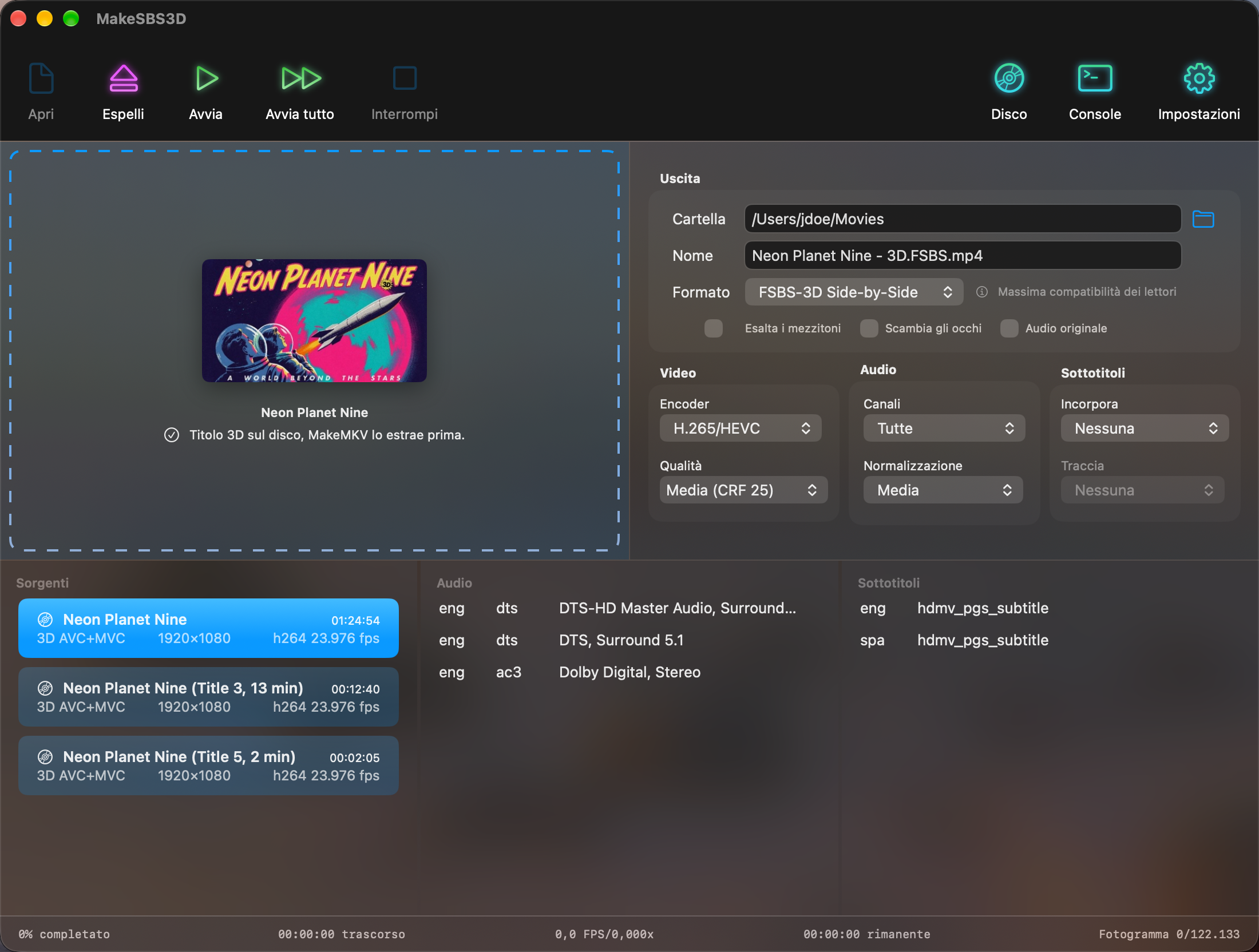The width and height of the screenshot is (1259, 952).
Task: Open Encoder H.265/HEVC dropdown
Action: (741, 429)
